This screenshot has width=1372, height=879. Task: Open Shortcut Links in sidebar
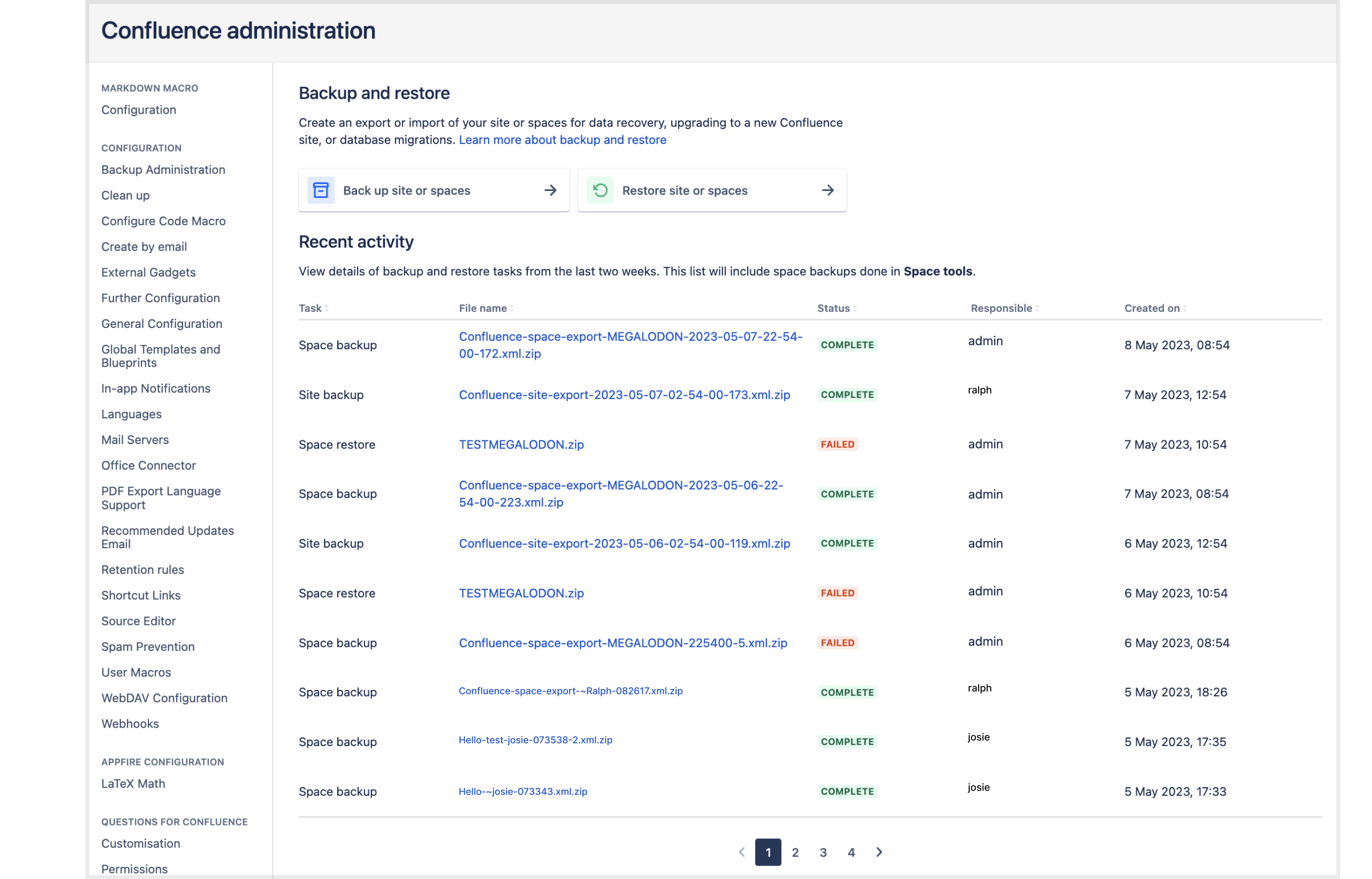141,595
